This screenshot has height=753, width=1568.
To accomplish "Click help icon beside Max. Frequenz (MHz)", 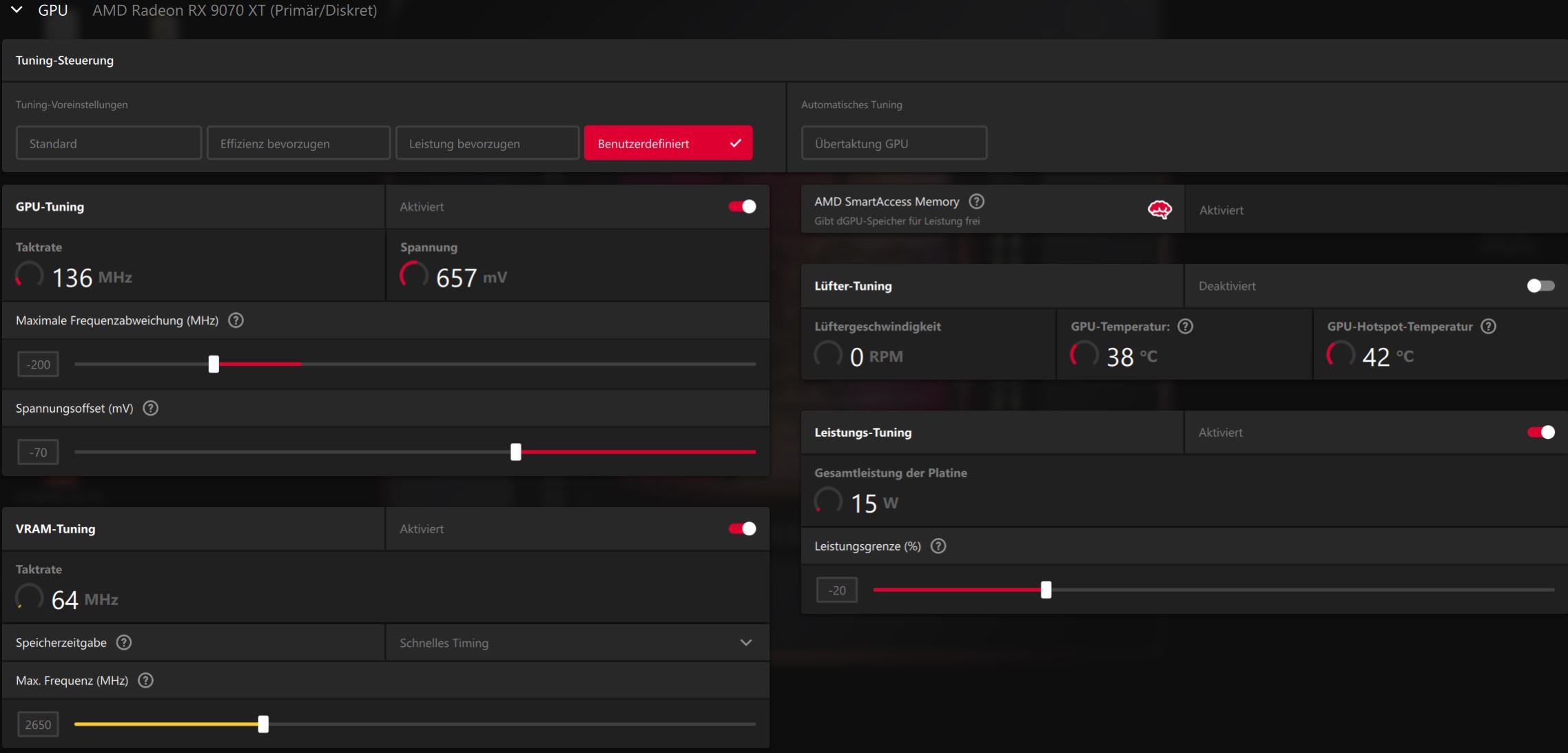I will 145,681.
